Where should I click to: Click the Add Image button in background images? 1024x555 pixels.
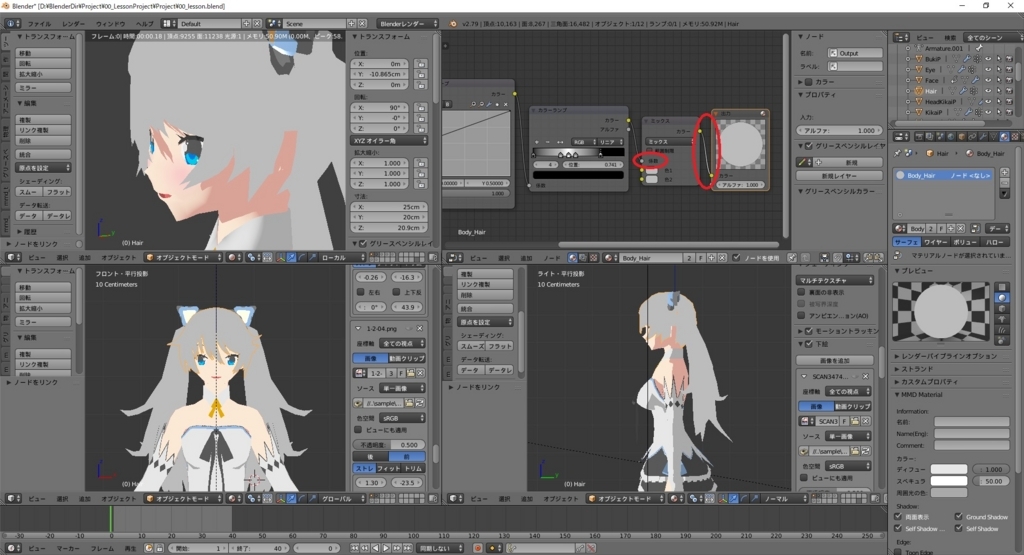(x=835, y=360)
